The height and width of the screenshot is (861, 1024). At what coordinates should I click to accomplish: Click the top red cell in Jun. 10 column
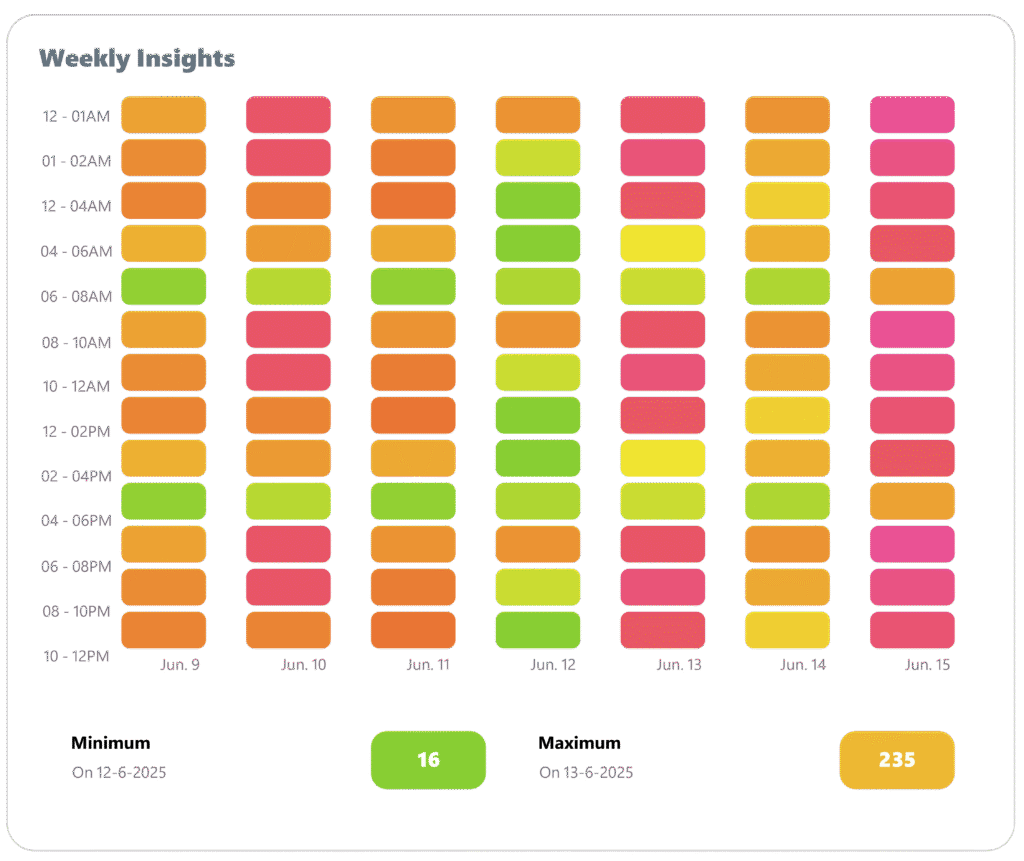pyautogui.click(x=288, y=115)
